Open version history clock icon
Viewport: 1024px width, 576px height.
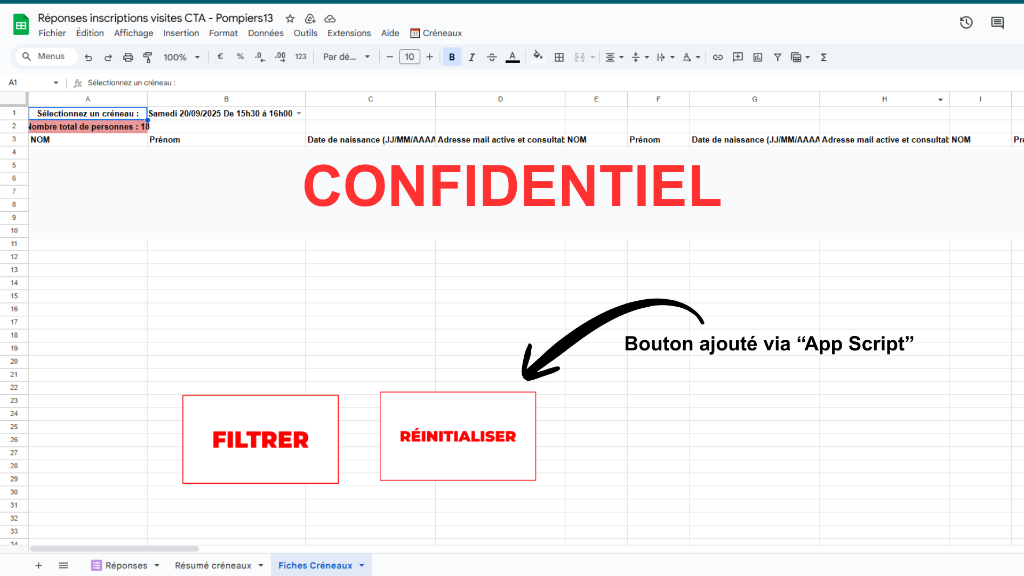coord(966,23)
